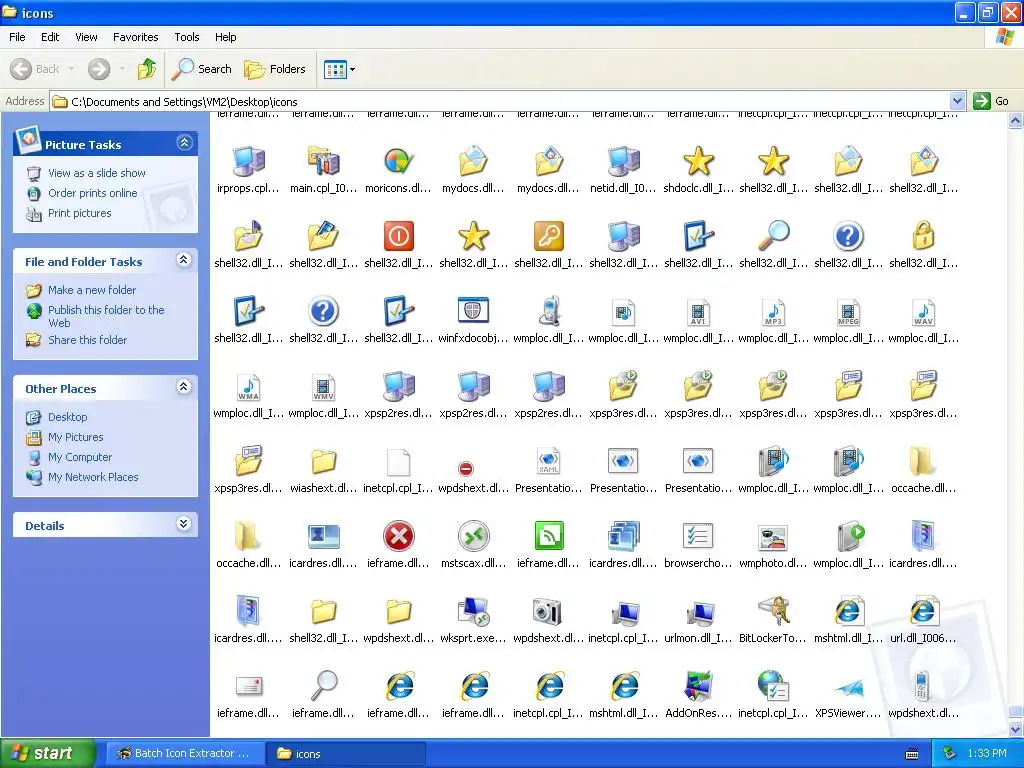Toggle the Folders pane button
Viewport: 1024px width, 768px height.
[275, 69]
